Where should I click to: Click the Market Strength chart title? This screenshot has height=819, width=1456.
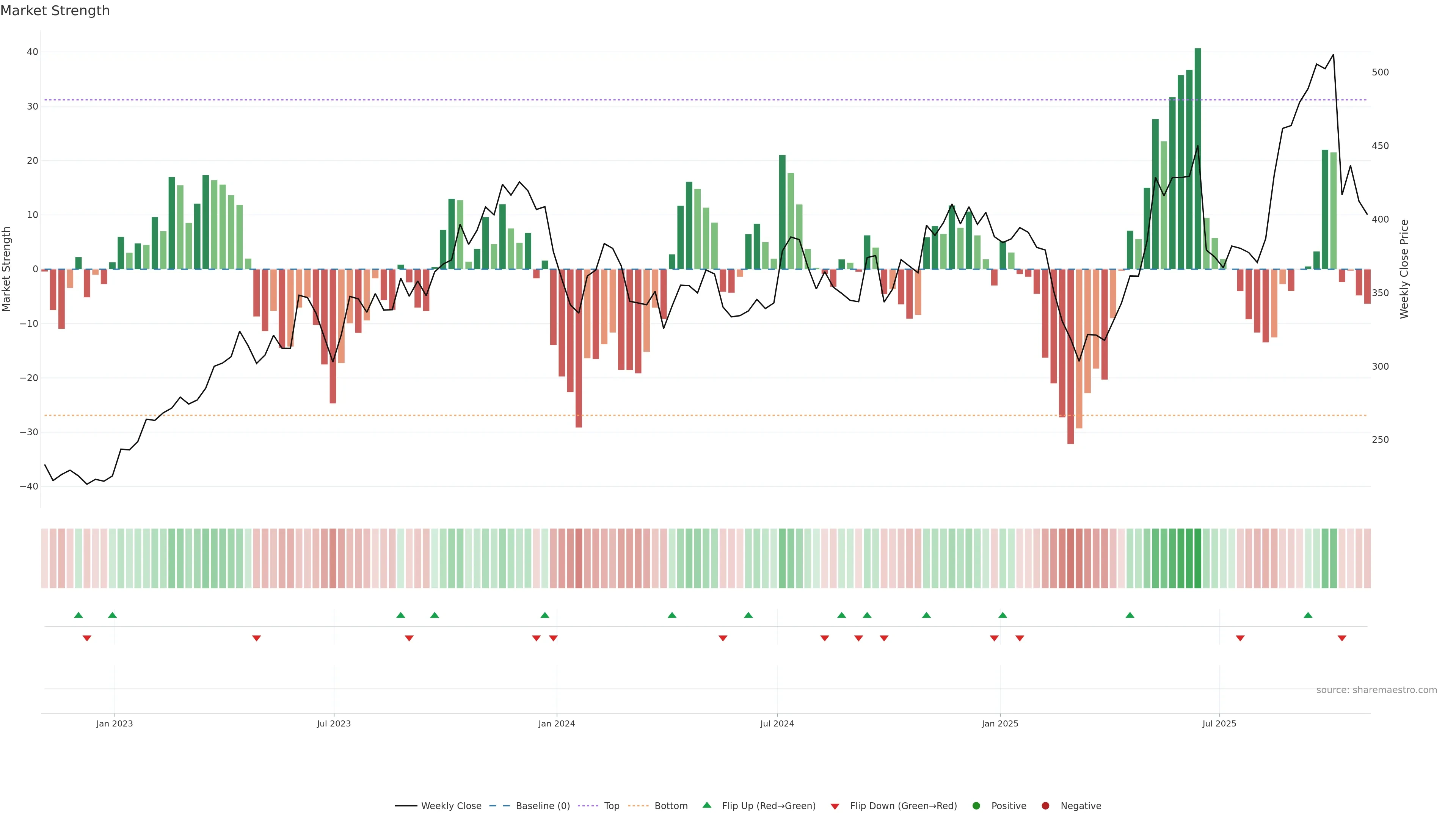pos(55,11)
